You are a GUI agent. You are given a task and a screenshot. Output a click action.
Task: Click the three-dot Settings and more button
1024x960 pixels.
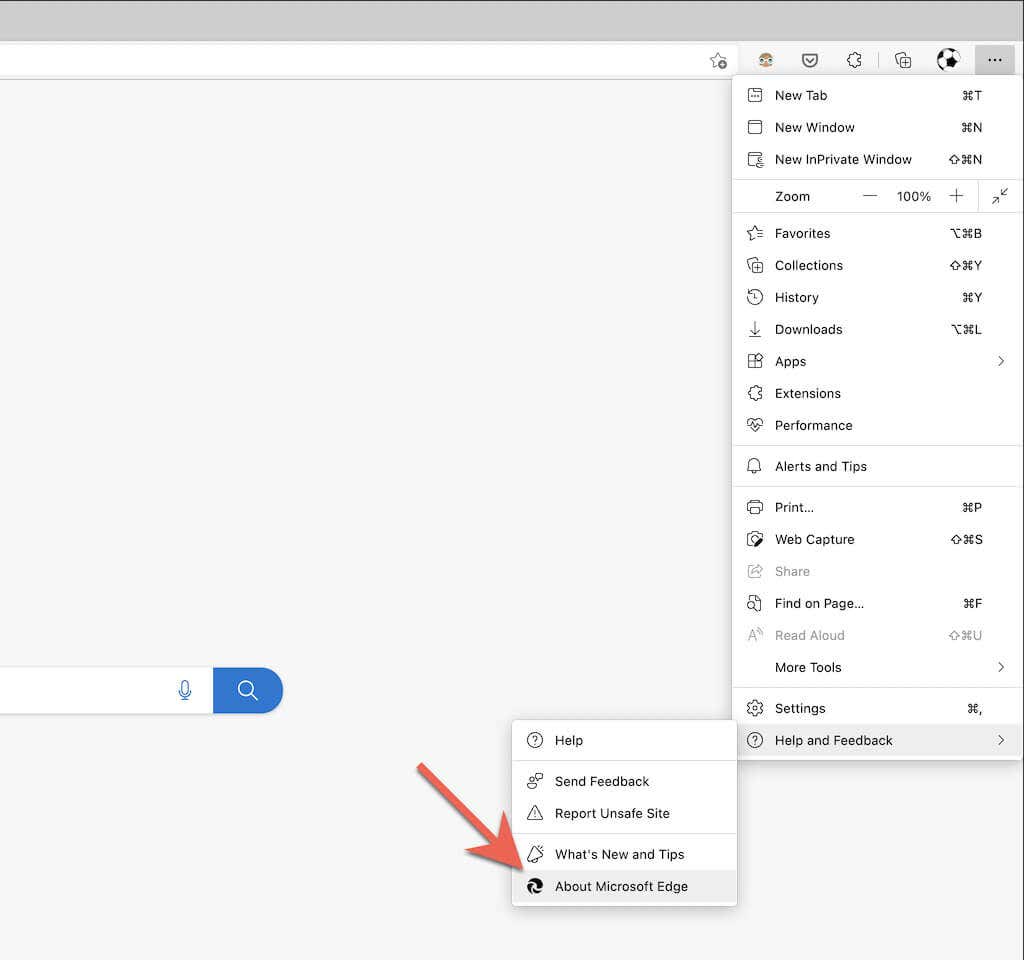[x=995, y=60]
